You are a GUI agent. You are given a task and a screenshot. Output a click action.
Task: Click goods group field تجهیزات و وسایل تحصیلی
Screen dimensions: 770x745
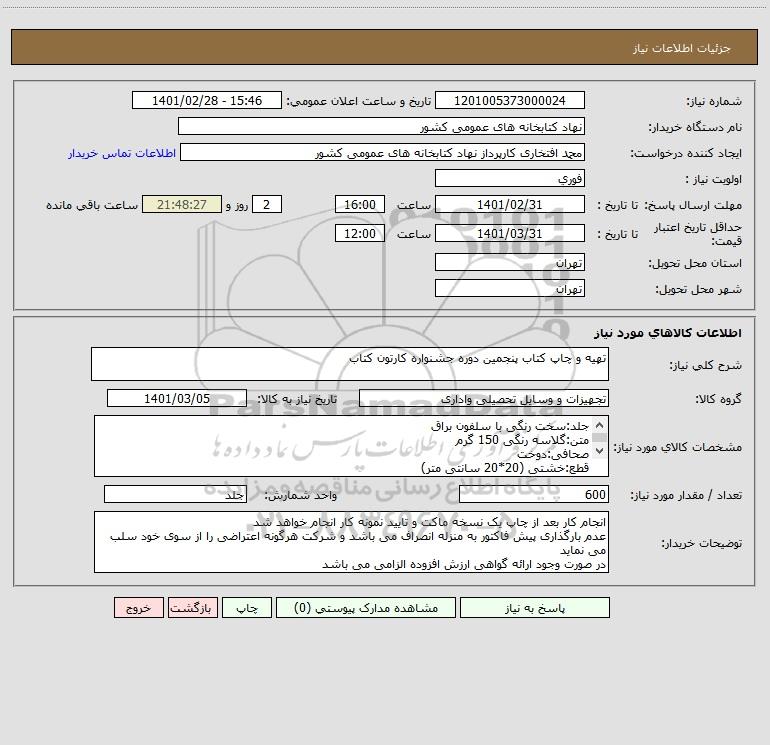[x=484, y=398]
